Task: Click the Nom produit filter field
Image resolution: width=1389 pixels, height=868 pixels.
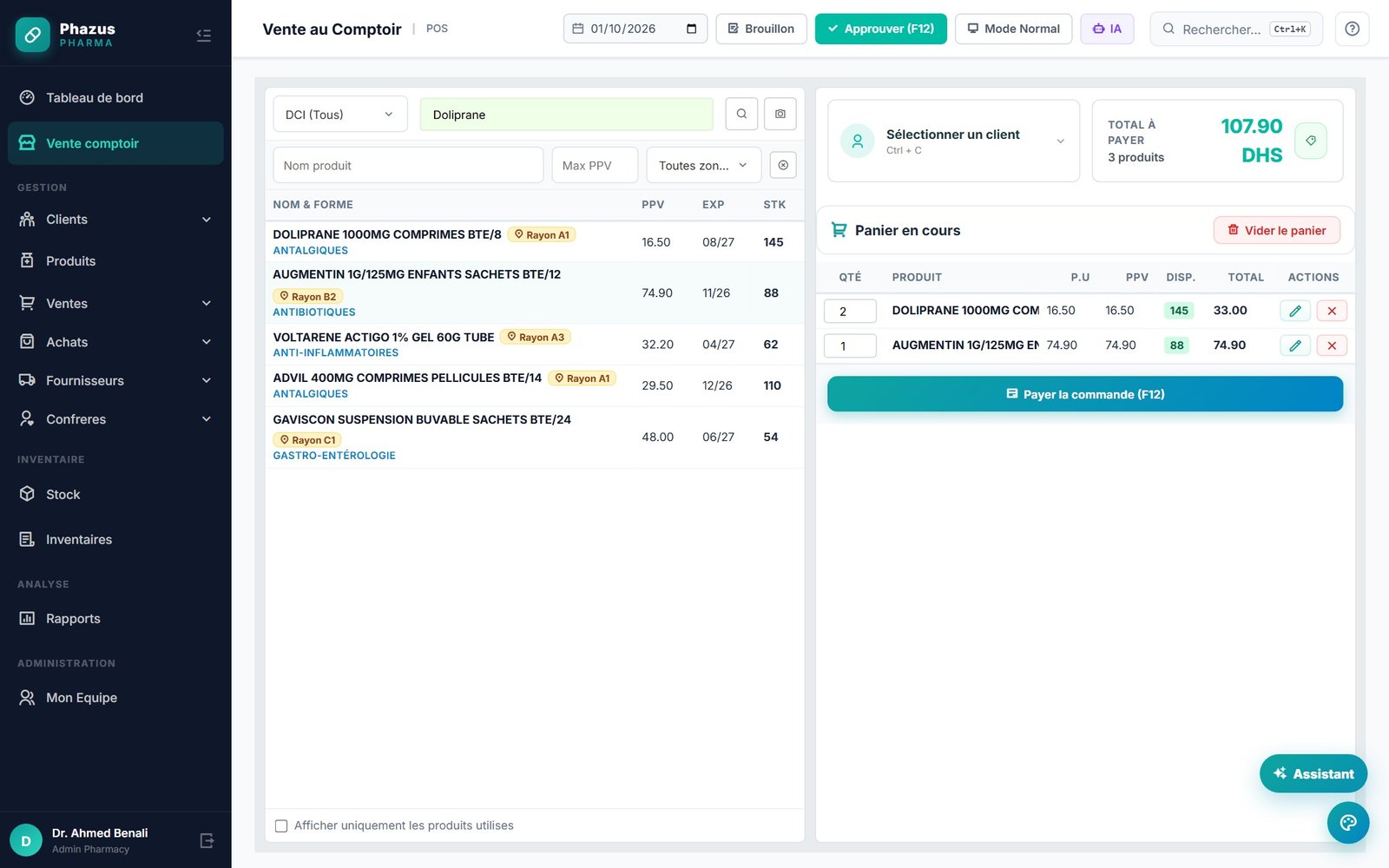Action: [408, 165]
